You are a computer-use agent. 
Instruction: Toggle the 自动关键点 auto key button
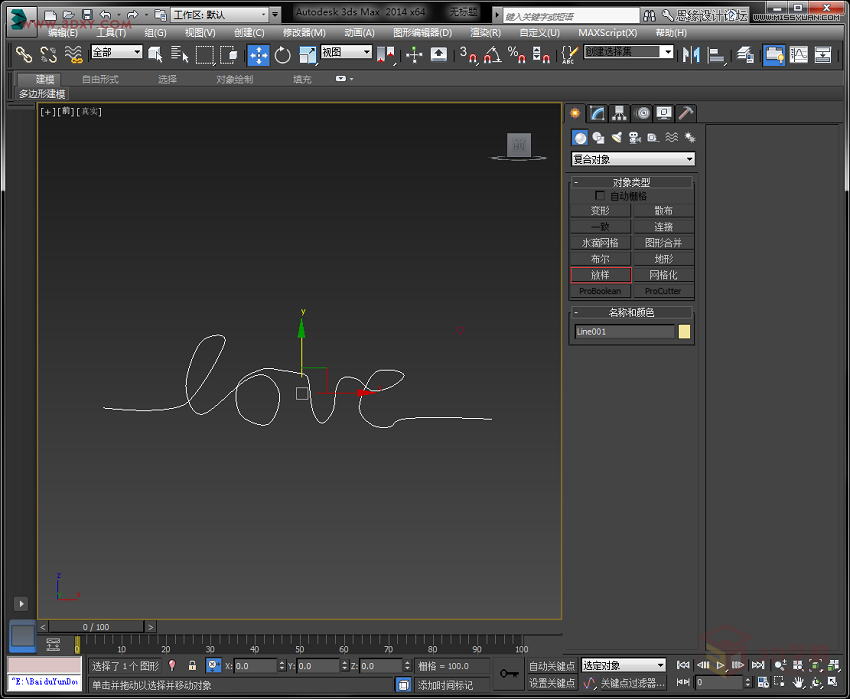552,666
